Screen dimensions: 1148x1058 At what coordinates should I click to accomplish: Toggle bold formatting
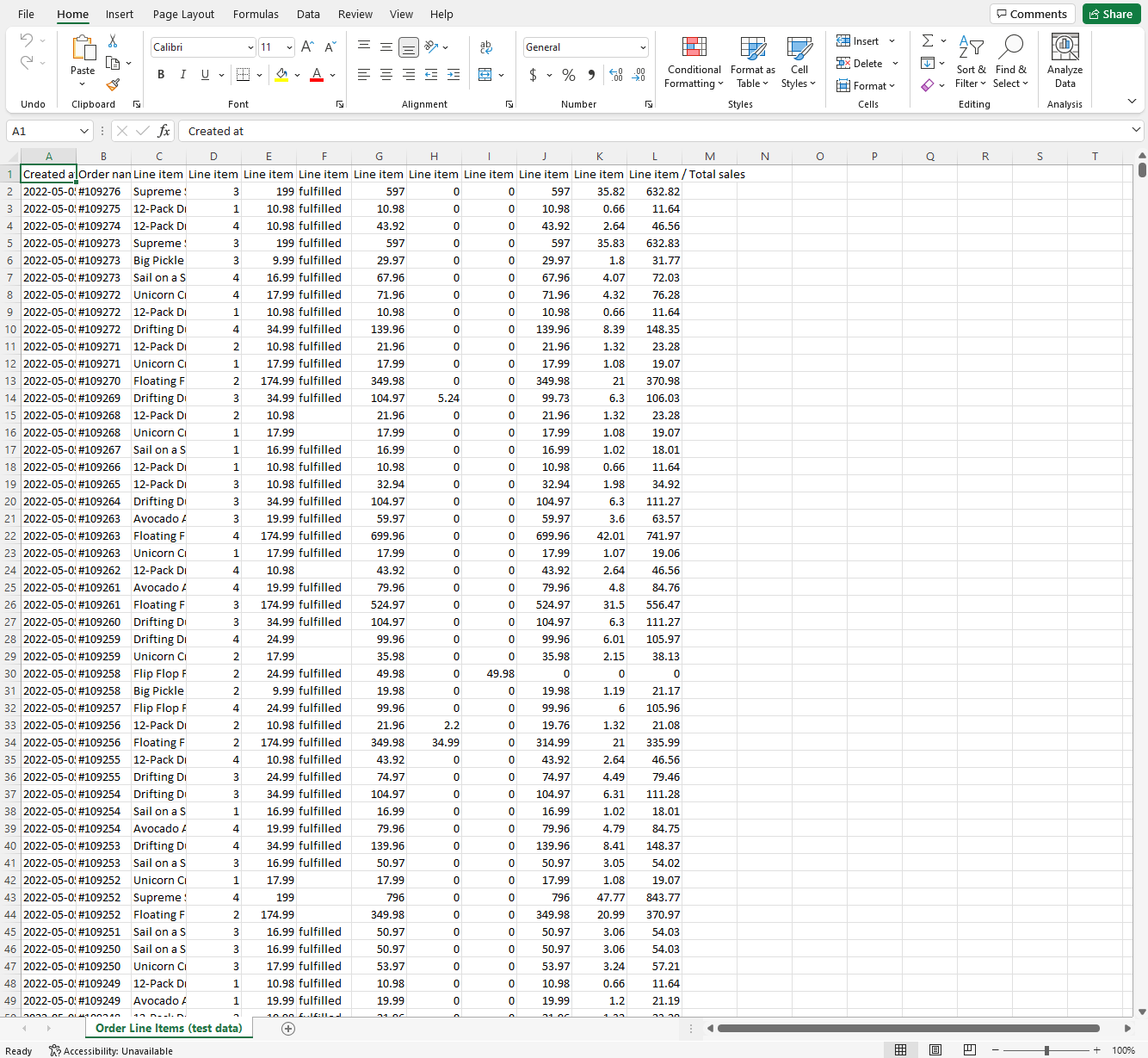point(161,75)
